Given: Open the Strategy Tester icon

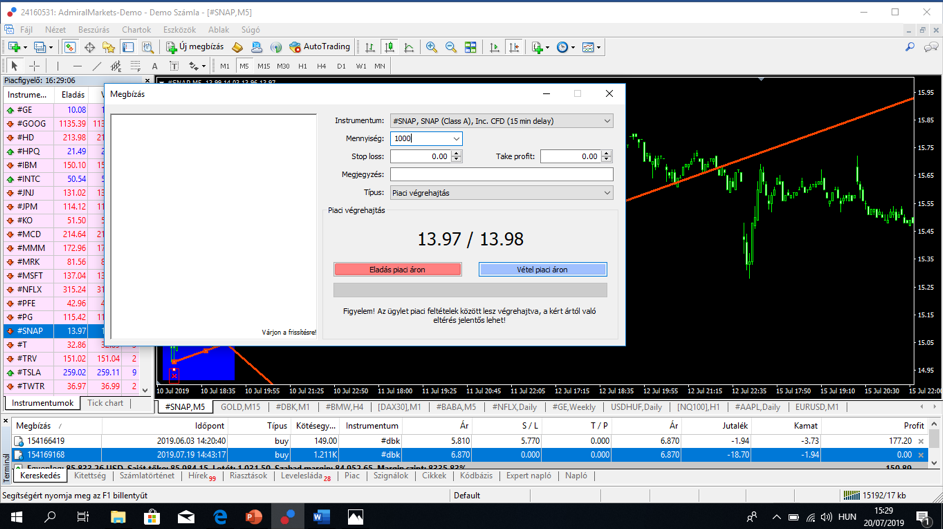Looking at the screenshot, I should tap(147, 47).
